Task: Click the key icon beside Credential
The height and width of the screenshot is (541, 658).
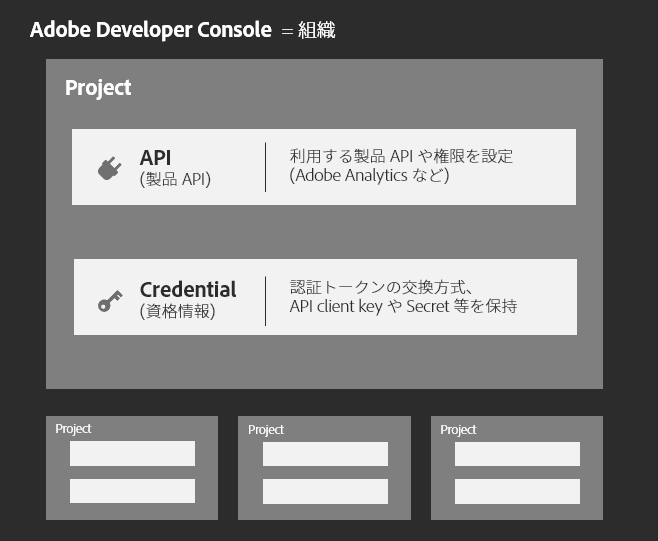Action: (110, 301)
